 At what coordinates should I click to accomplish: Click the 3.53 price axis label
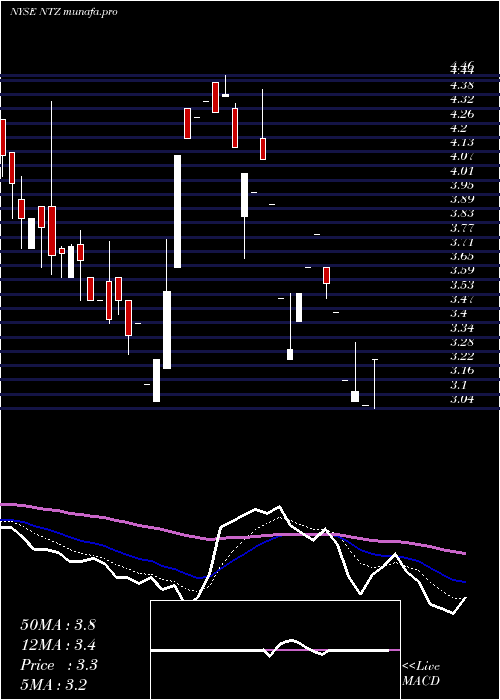tap(462, 285)
